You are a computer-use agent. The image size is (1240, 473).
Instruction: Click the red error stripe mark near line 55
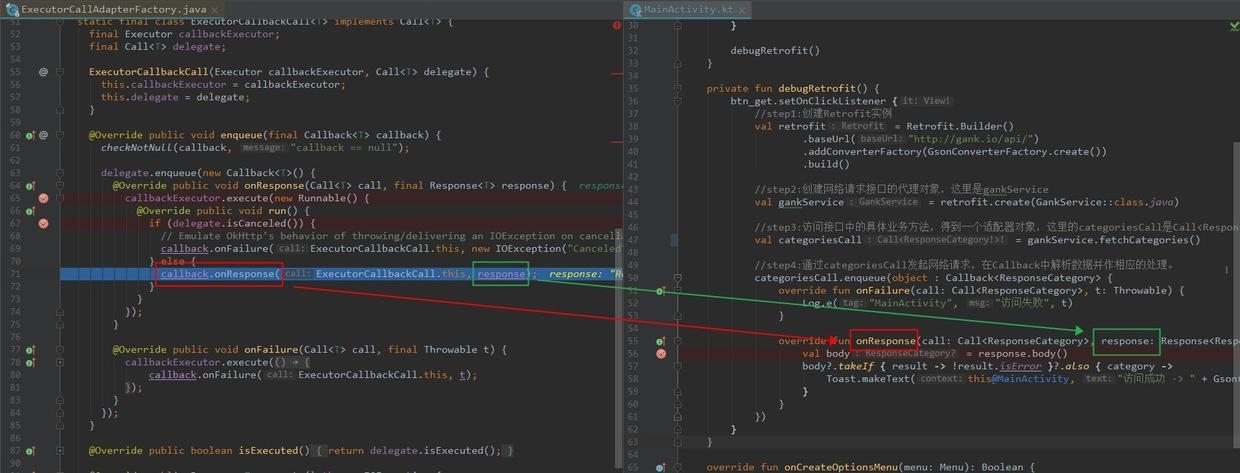pyautogui.click(x=616, y=72)
